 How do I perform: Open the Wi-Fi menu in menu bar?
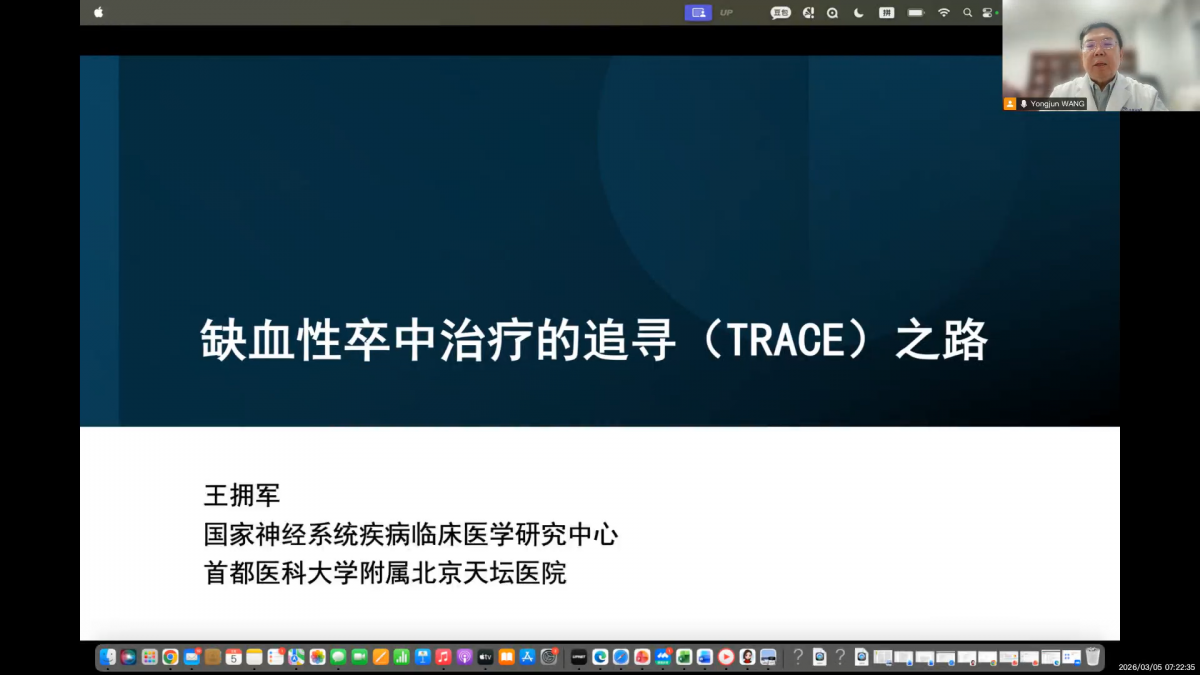click(x=943, y=13)
